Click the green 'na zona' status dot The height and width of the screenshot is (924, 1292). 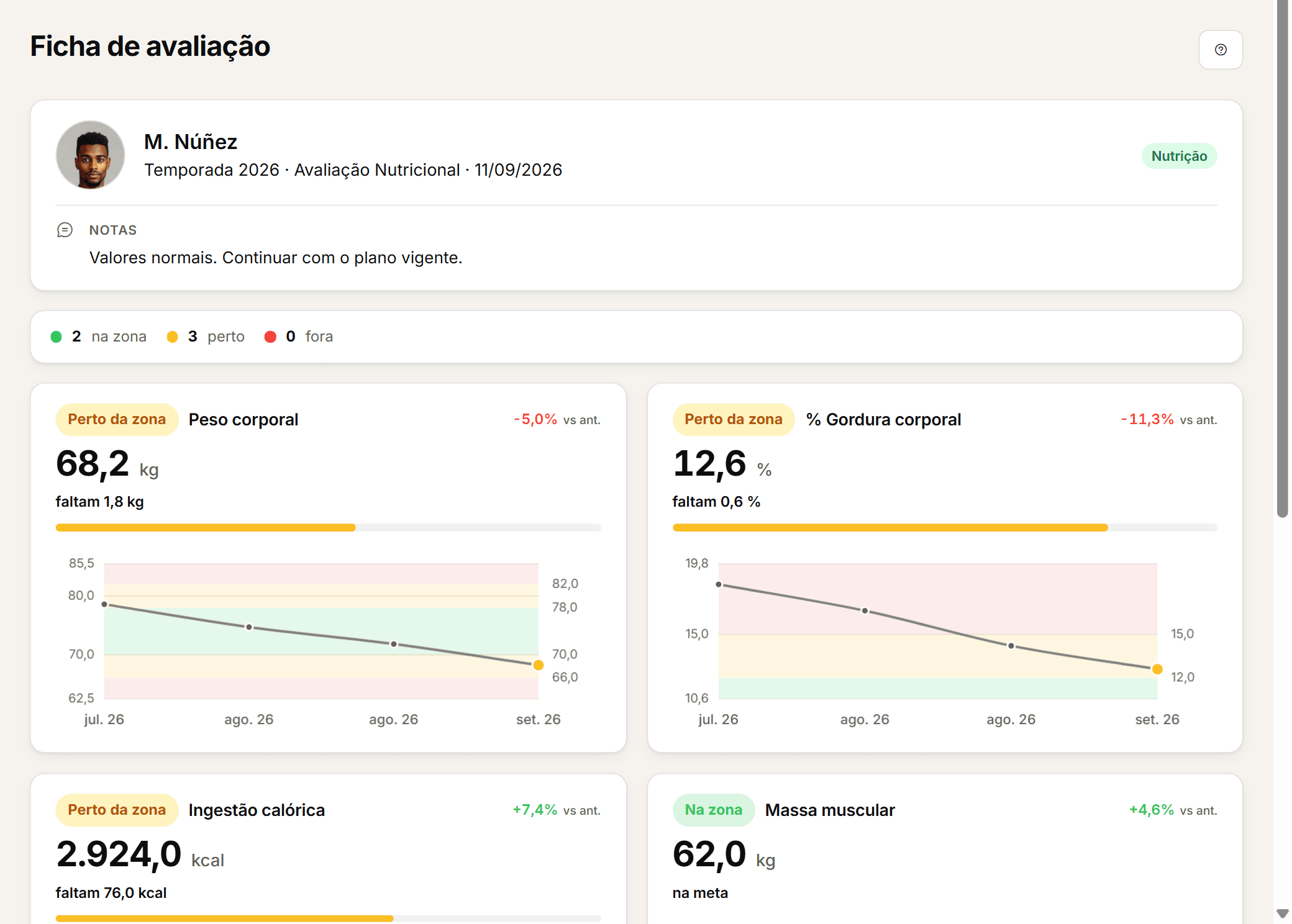click(x=56, y=337)
